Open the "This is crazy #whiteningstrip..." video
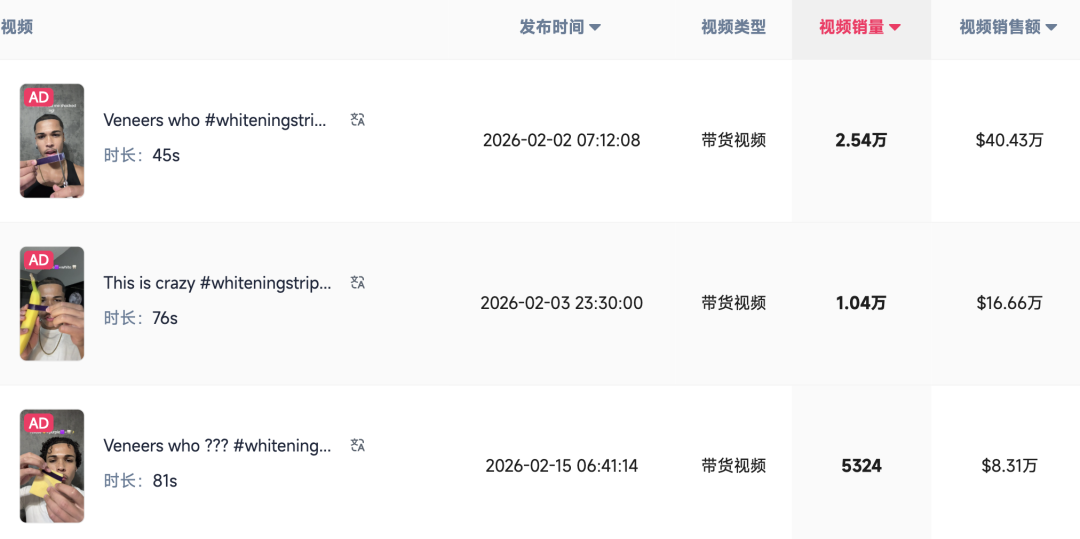Viewport: 1080px width, 539px height. coord(217,283)
